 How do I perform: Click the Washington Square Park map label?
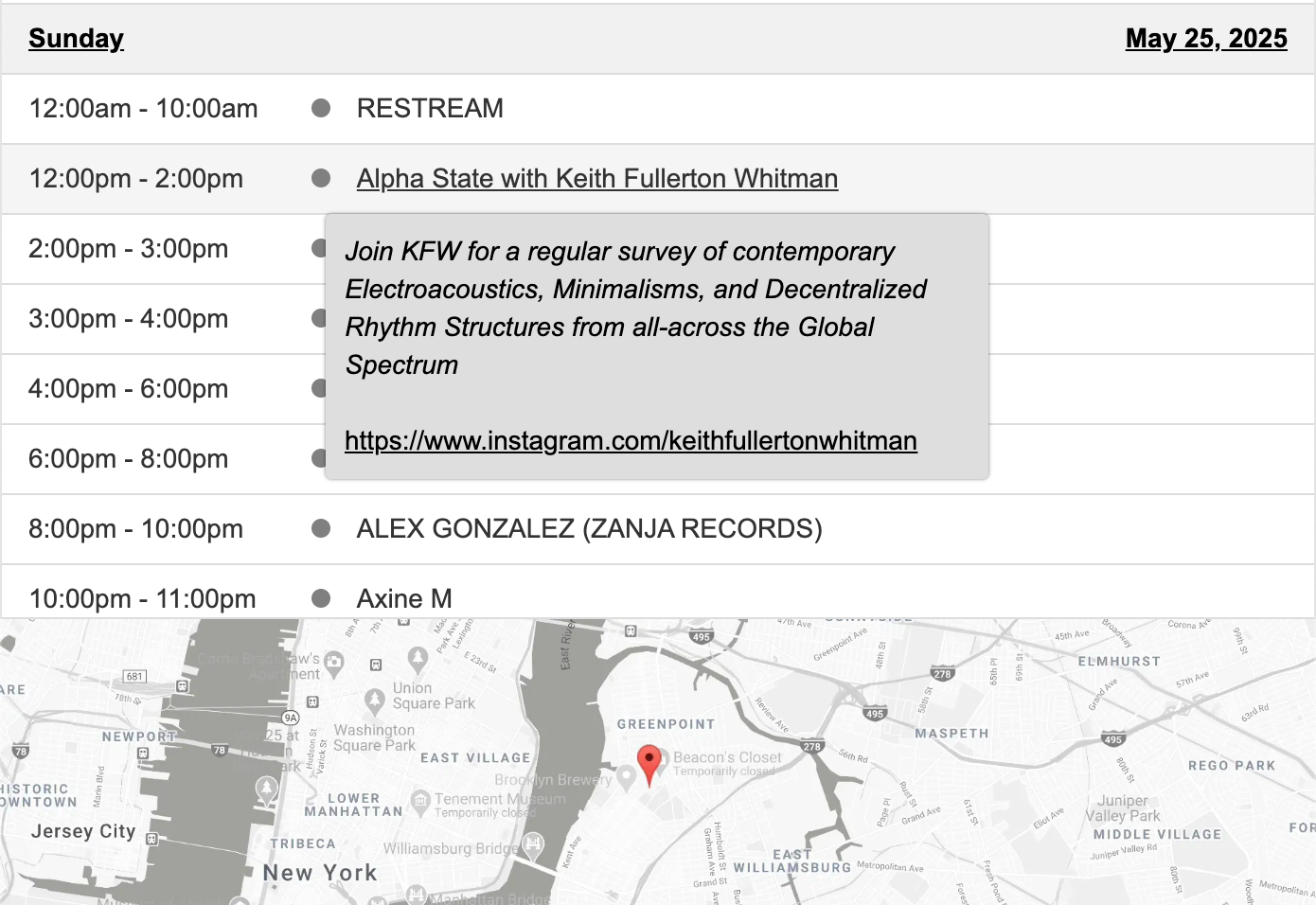[375, 737]
